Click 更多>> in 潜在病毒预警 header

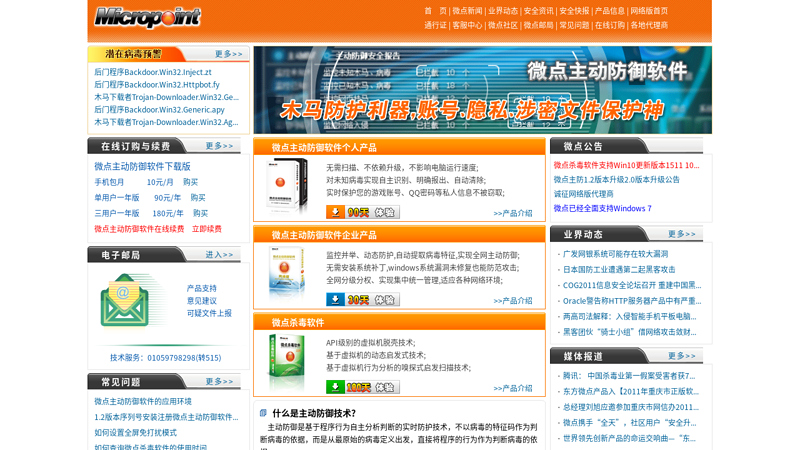click(x=229, y=54)
